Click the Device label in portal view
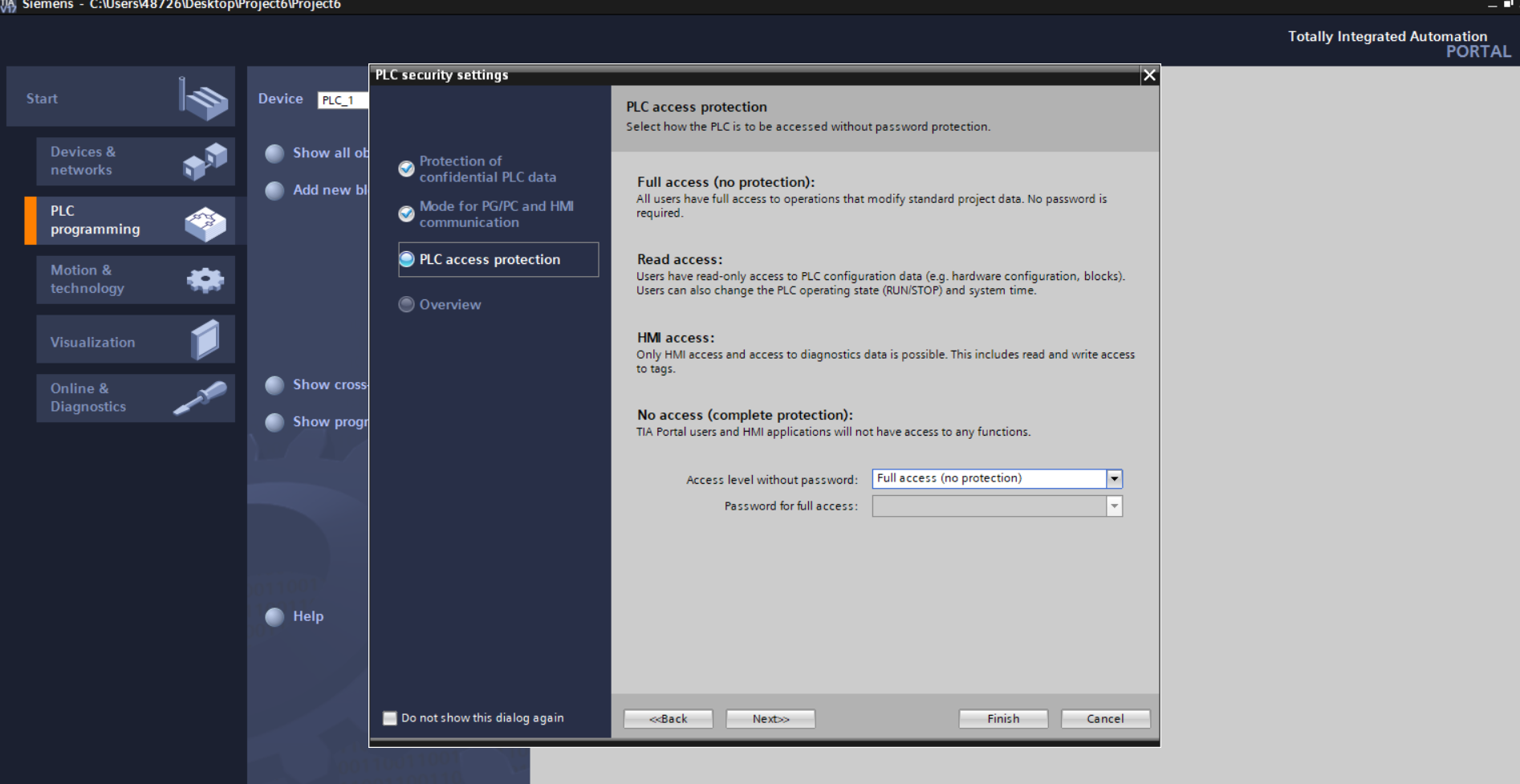The width and height of the screenshot is (1520, 784). click(x=280, y=99)
